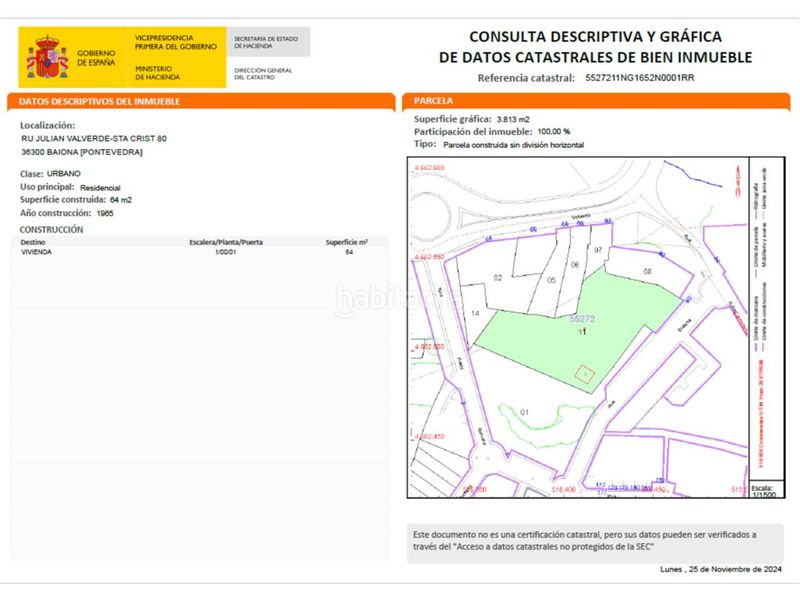Screen dimensions: 800x600
Task: Click the DATOS DESCRIPTIVOS DEL INMUEBLE header
Action: pos(99,102)
